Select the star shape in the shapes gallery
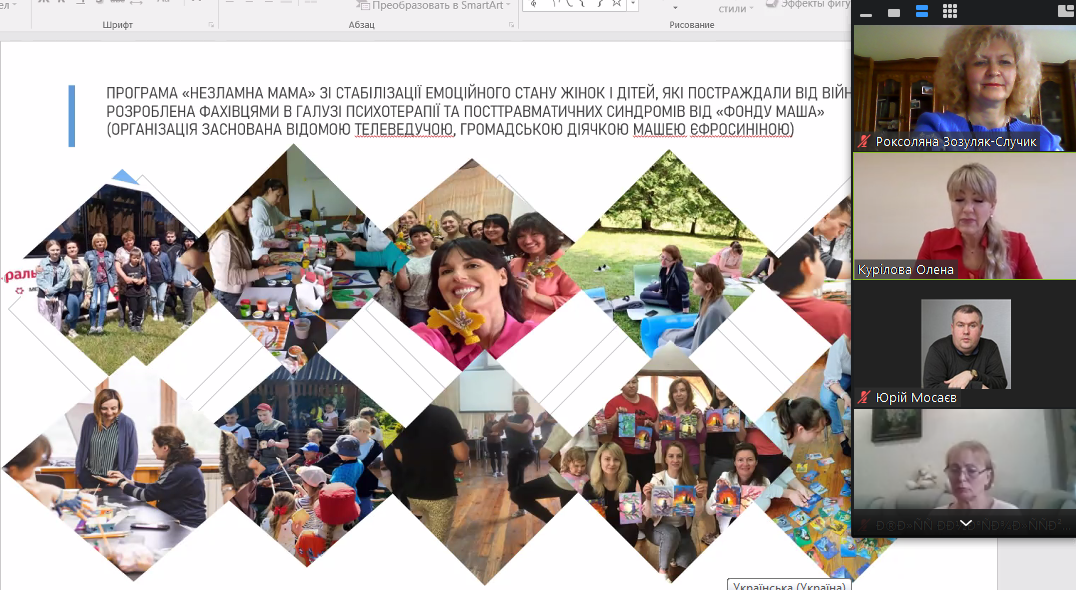This screenshot has height=590, width=1076. point(617,4)
